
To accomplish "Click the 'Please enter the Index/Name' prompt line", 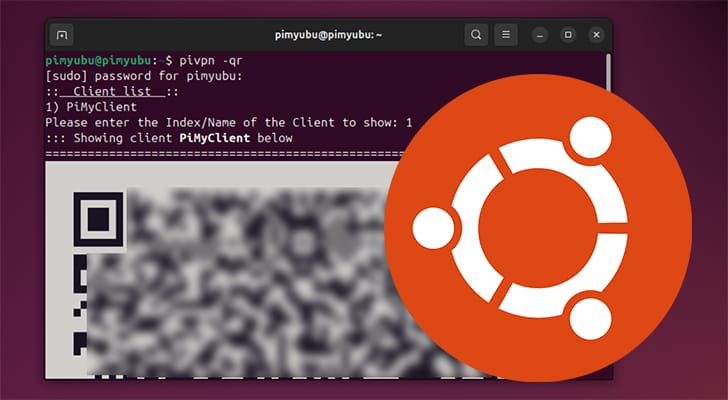I will pyautogui.click(x=228, y=123).
